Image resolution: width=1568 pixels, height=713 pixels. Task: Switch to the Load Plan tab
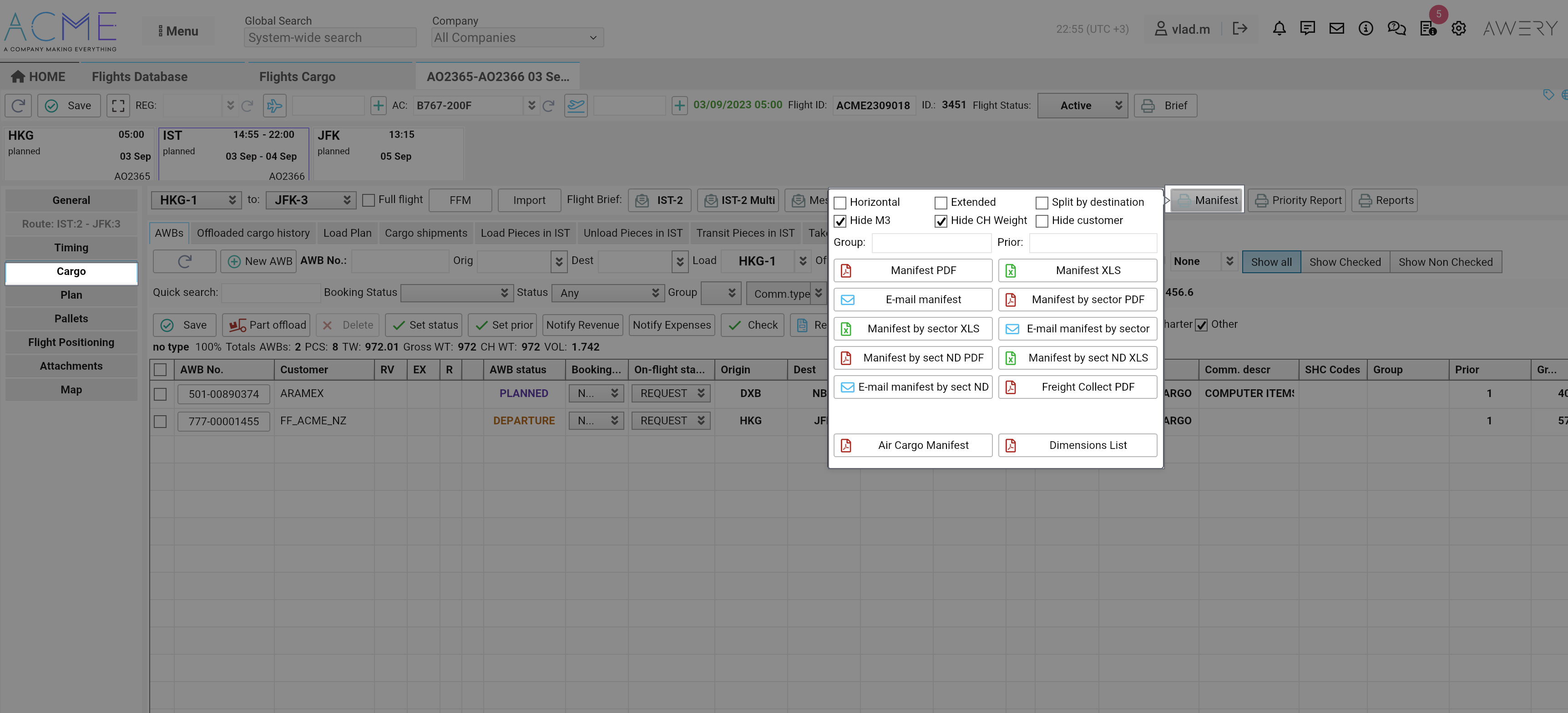347,233
